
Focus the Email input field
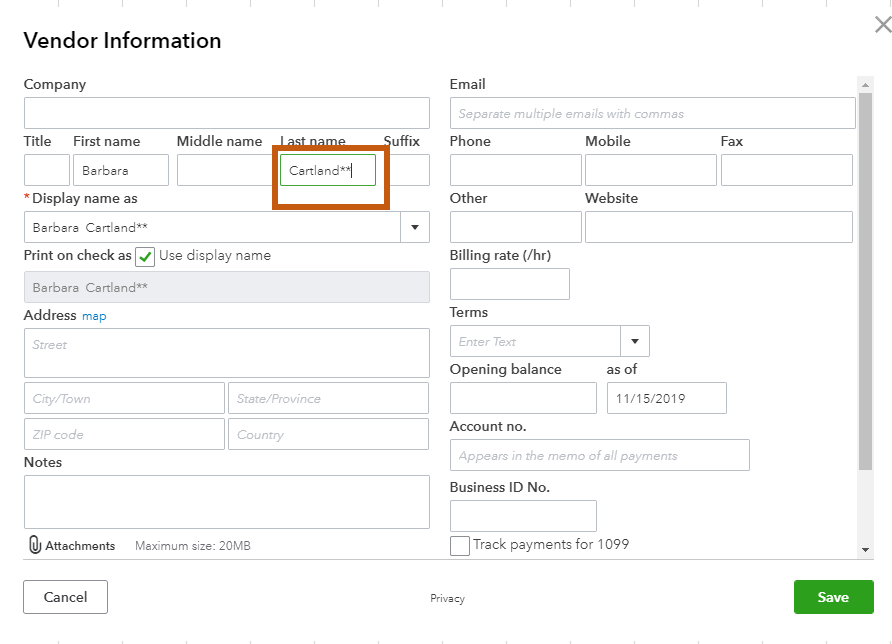click(x=652, y=113)
